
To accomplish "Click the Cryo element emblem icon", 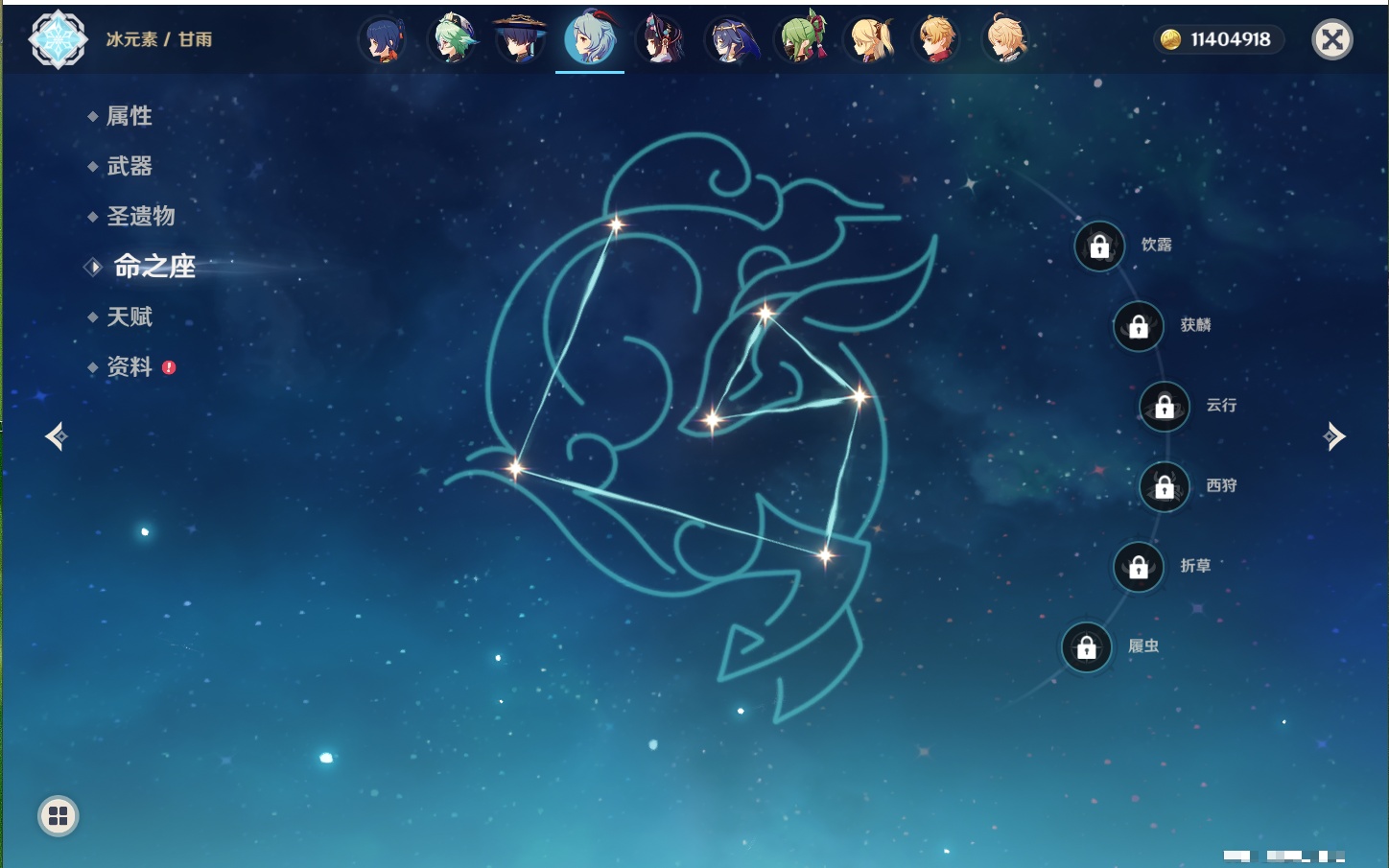I will [59, 39].
